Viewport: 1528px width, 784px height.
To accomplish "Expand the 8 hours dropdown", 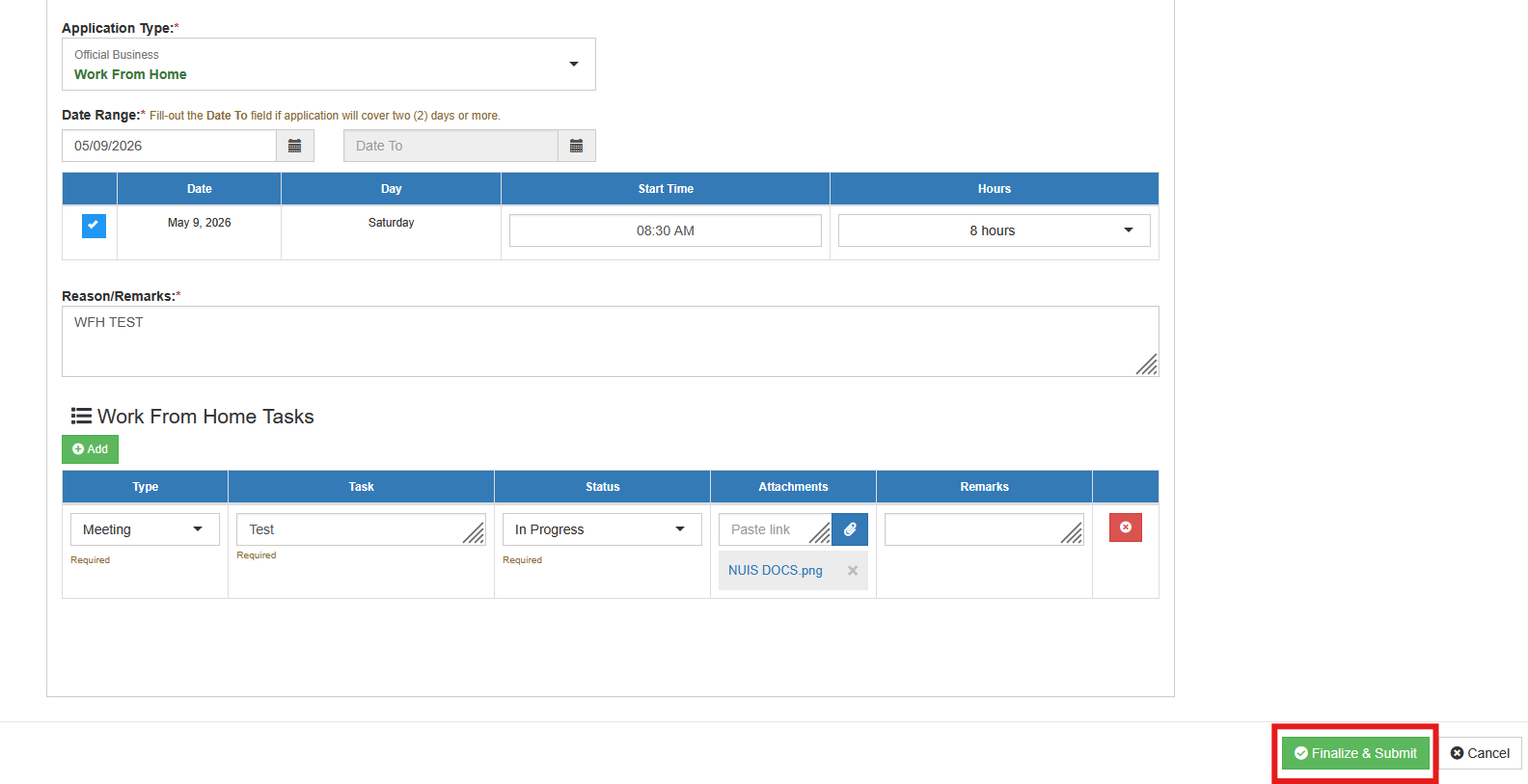I will pyautogui.click(x=995, y=230).
